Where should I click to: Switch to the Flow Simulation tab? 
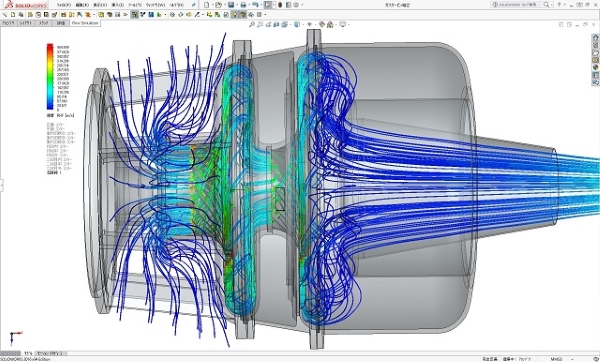(x=85, y=23)
